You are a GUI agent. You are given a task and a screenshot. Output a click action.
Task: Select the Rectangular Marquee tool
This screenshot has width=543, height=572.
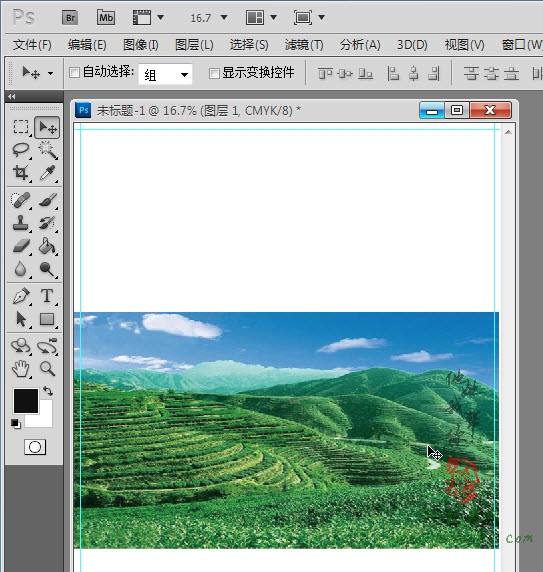click(x=21, y=127)
